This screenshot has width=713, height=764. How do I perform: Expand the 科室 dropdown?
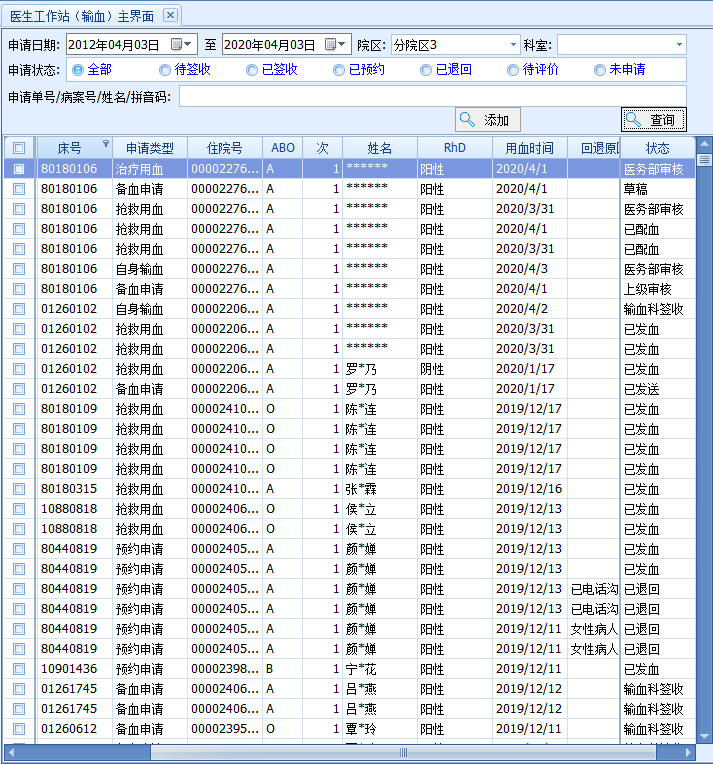click(x=680, y=45)
